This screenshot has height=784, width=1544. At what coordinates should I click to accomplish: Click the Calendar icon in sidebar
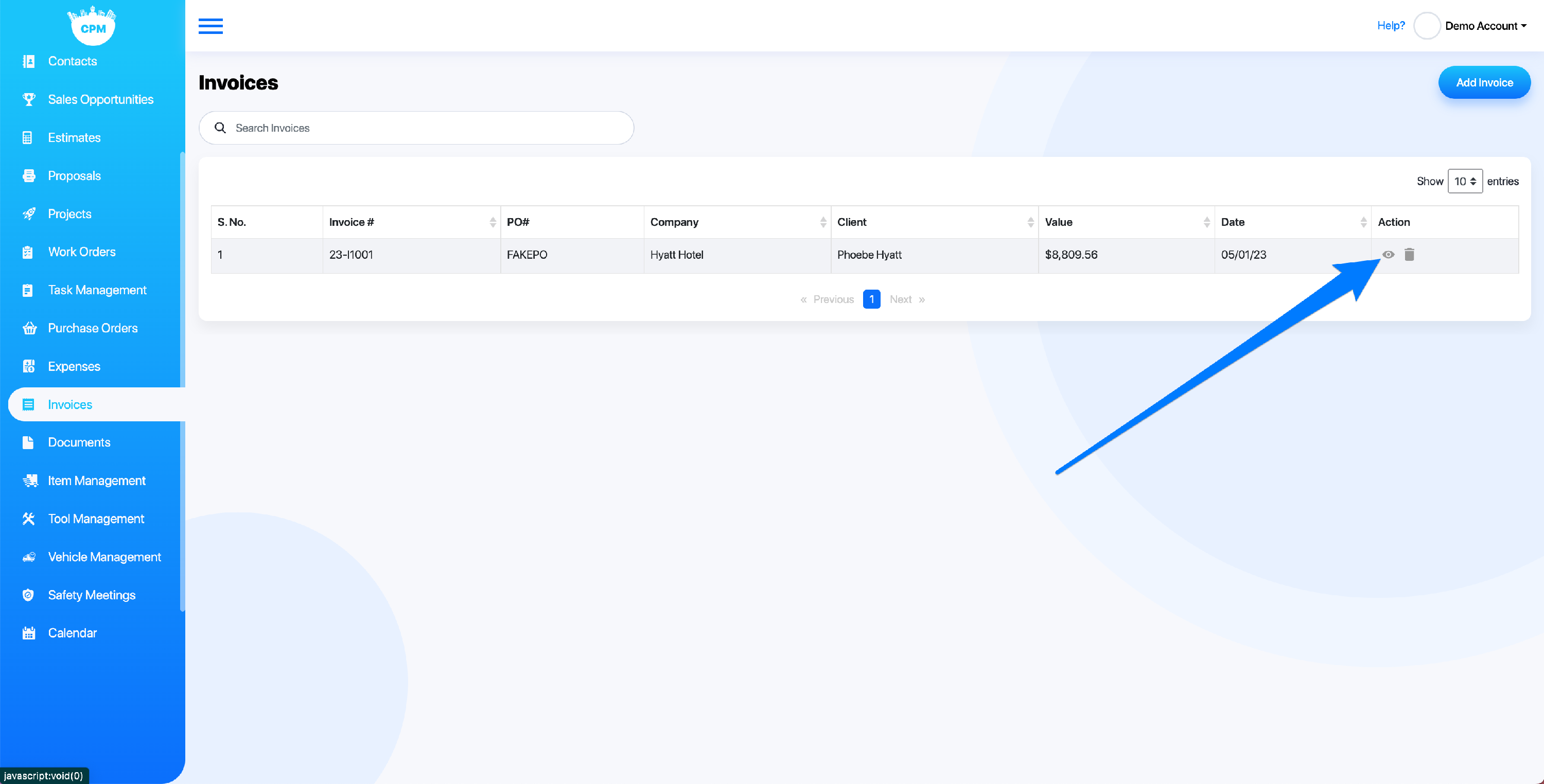click(28, 633)
